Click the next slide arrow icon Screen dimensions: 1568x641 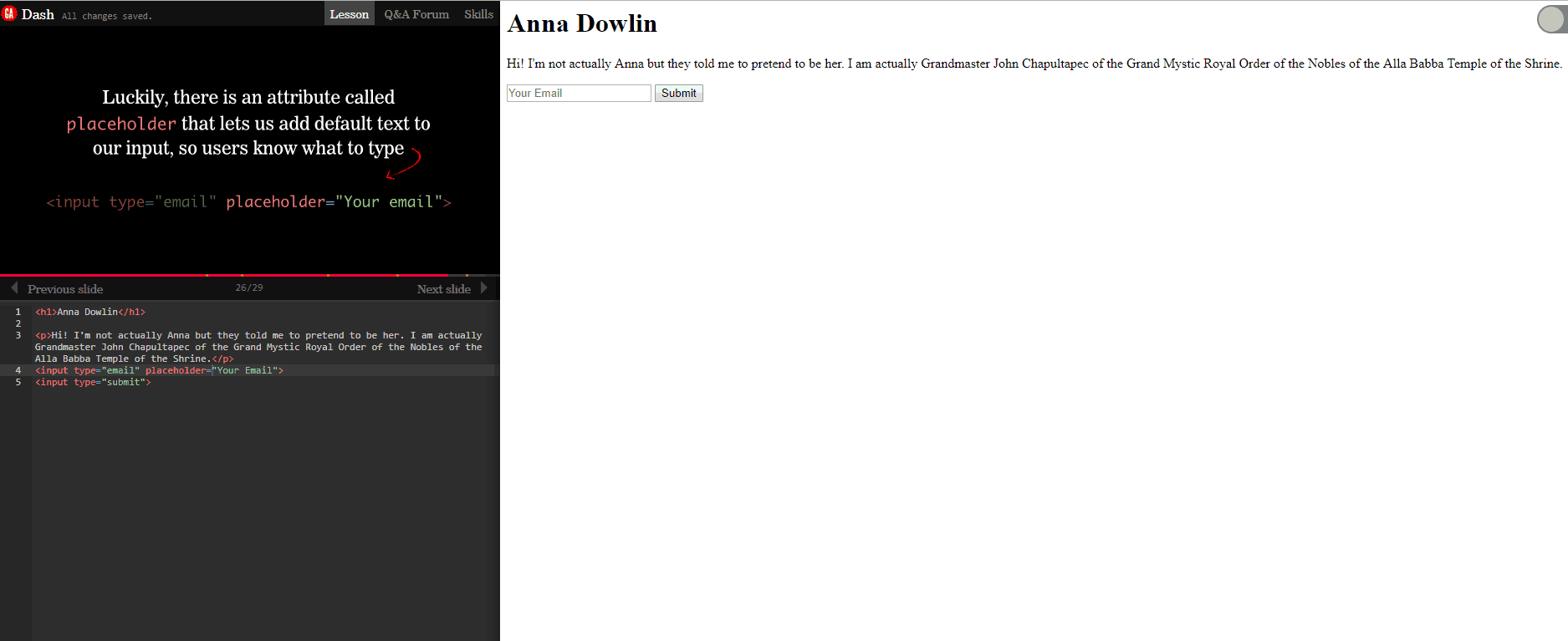483,288
